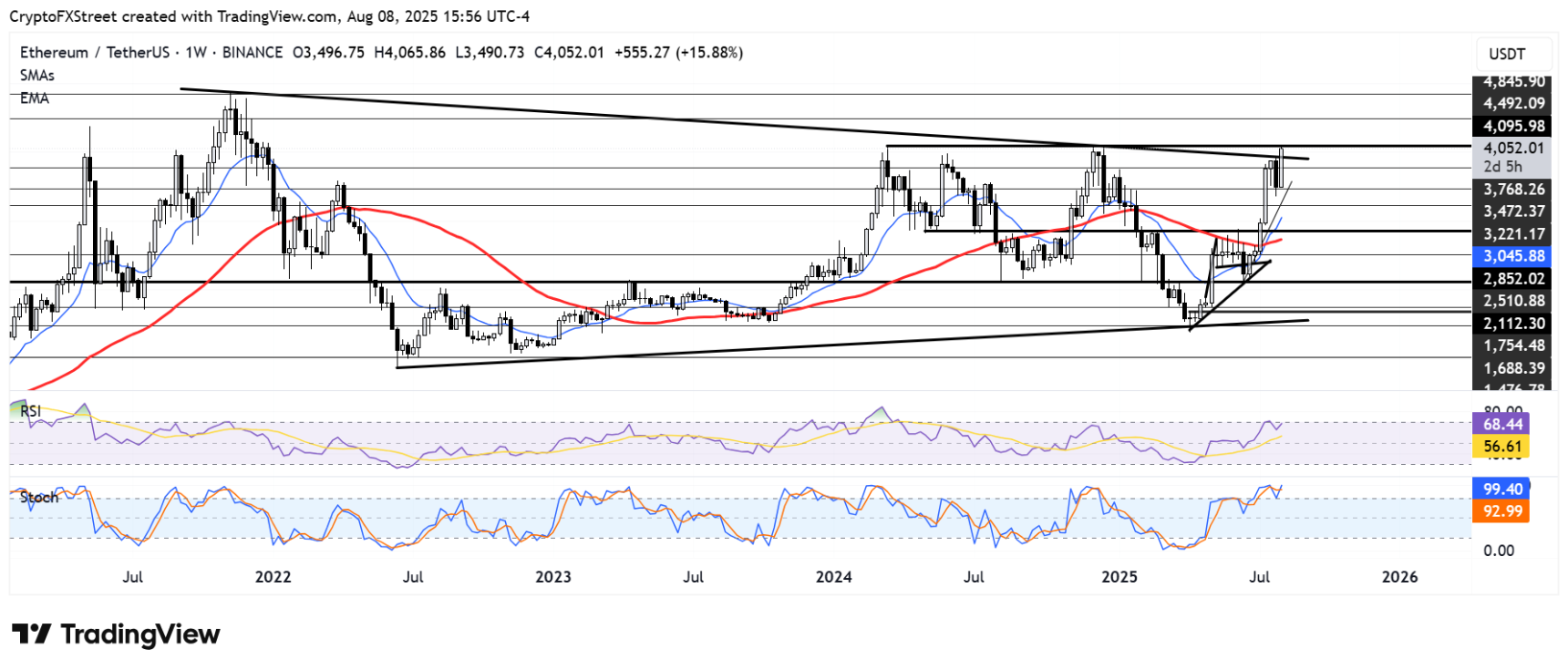Select the SMAs indicator legend
This screenshot has height=670, width=1568.
click(x=37, y=76)
